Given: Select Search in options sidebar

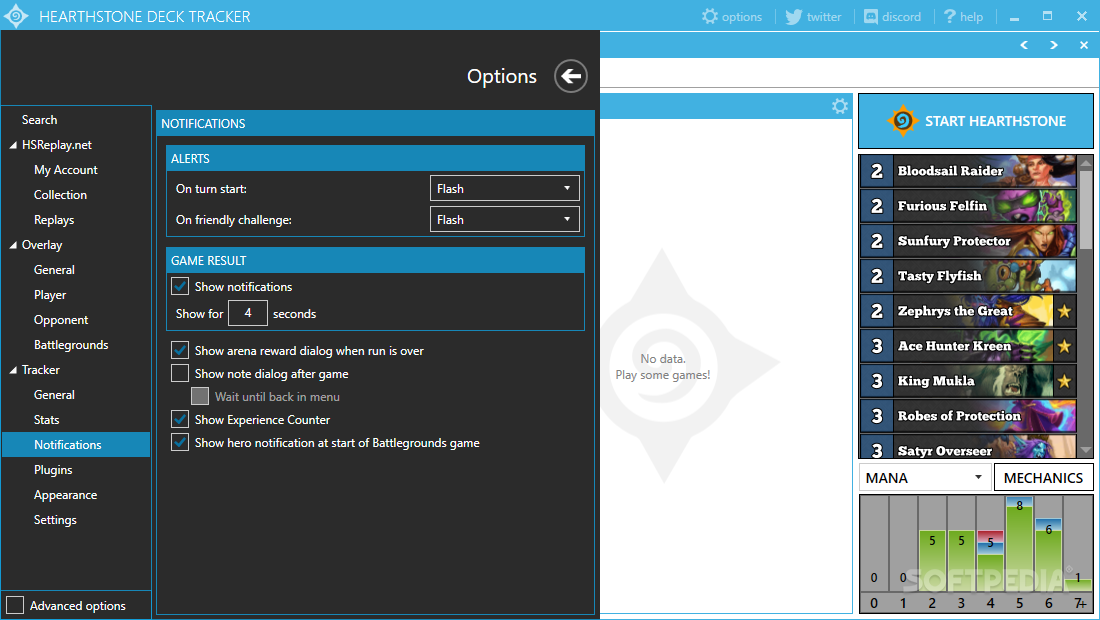Looking at the screenshot, I should 39,120.
